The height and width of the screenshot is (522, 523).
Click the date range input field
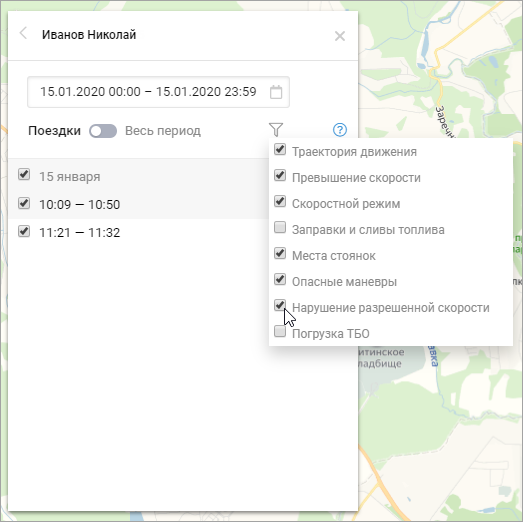158,92
